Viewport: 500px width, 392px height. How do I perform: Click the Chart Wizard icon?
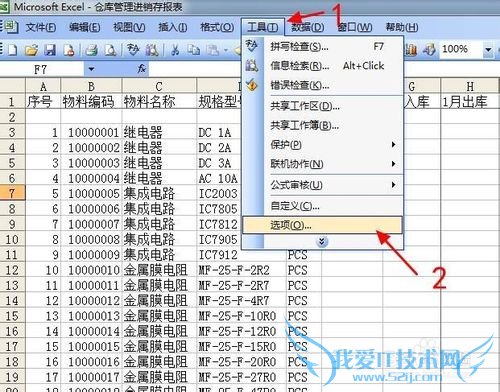click(411, 50)
